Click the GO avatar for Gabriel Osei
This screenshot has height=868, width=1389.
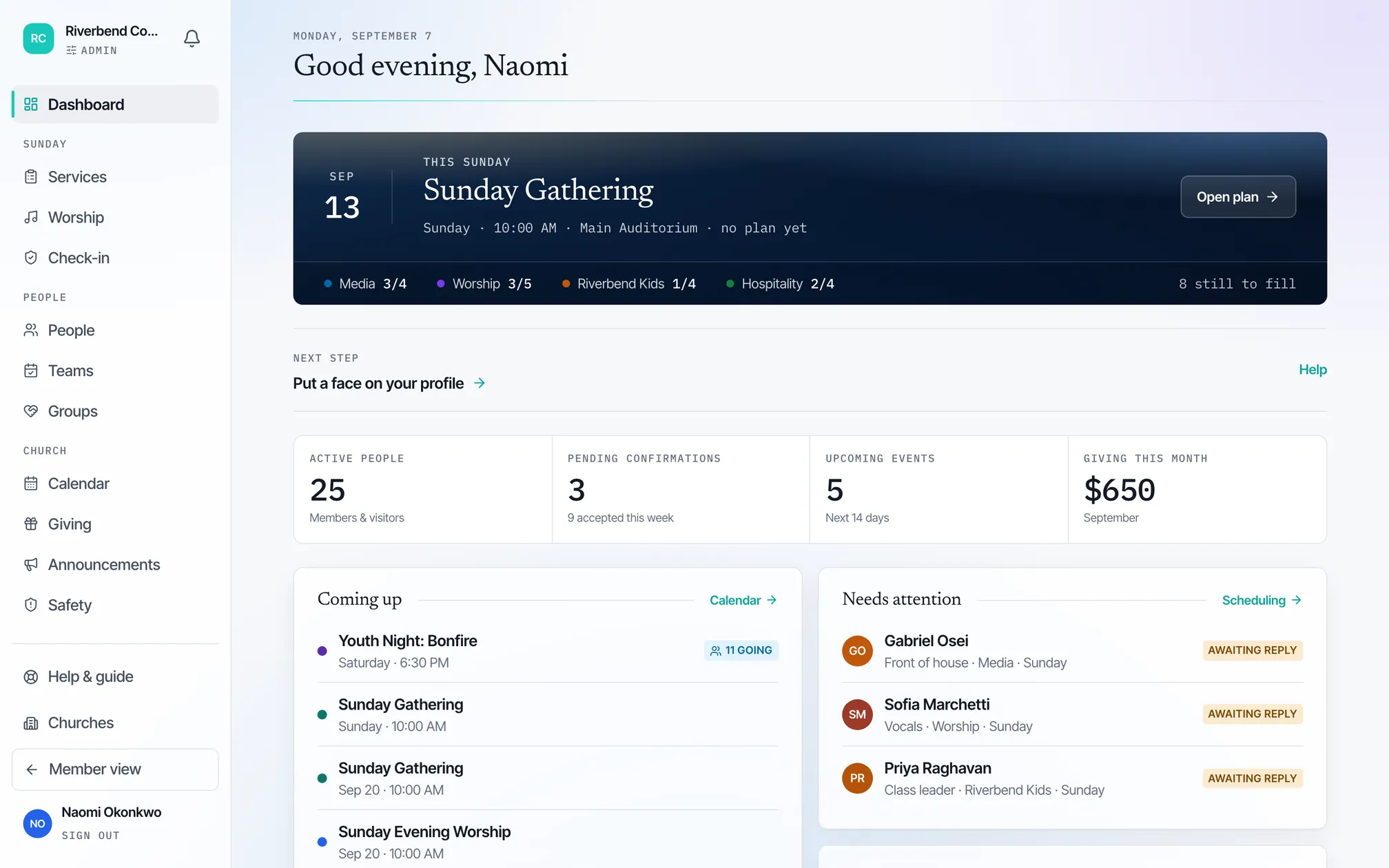coord(857,650)
